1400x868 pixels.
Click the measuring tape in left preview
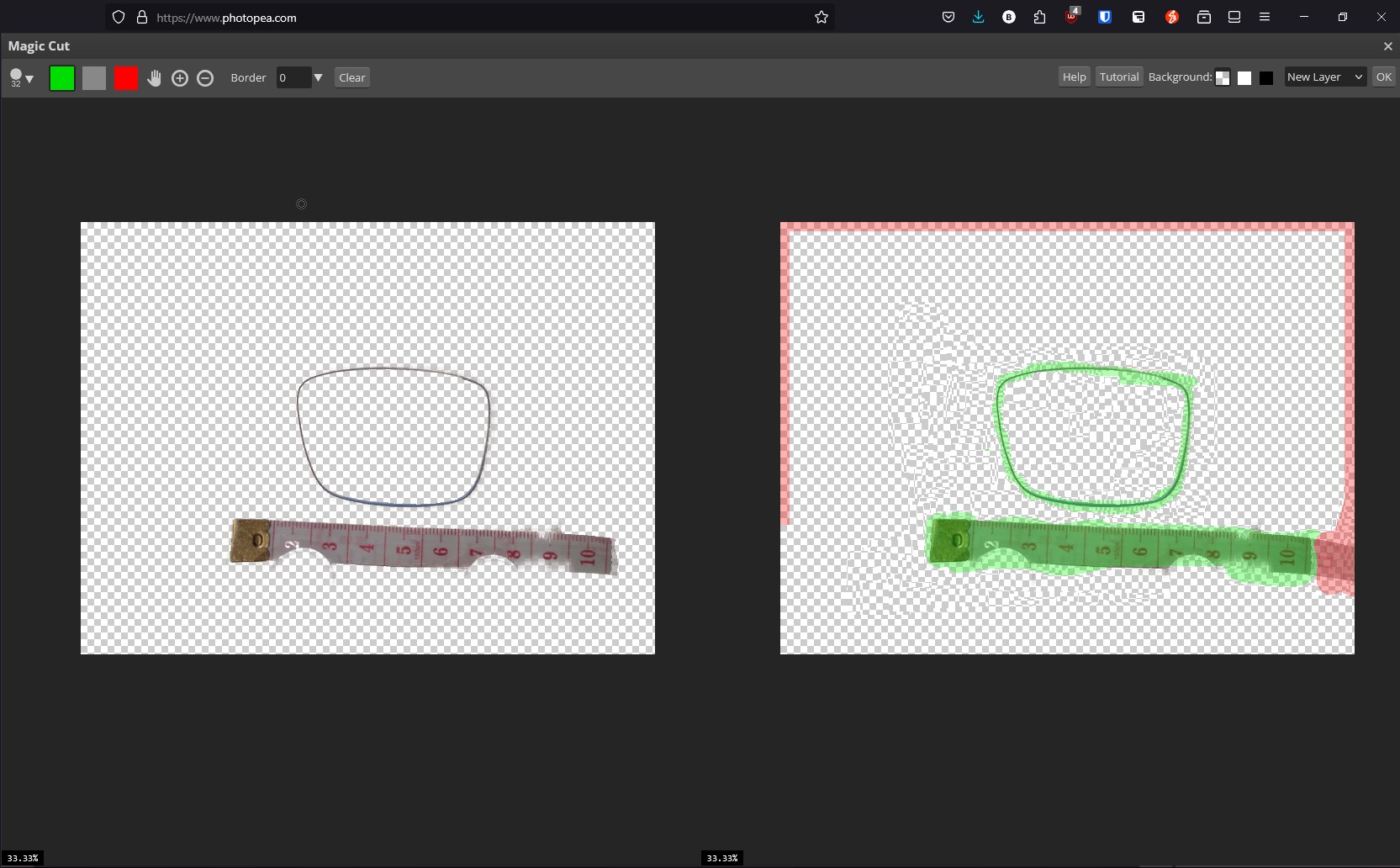pos(424,547)
